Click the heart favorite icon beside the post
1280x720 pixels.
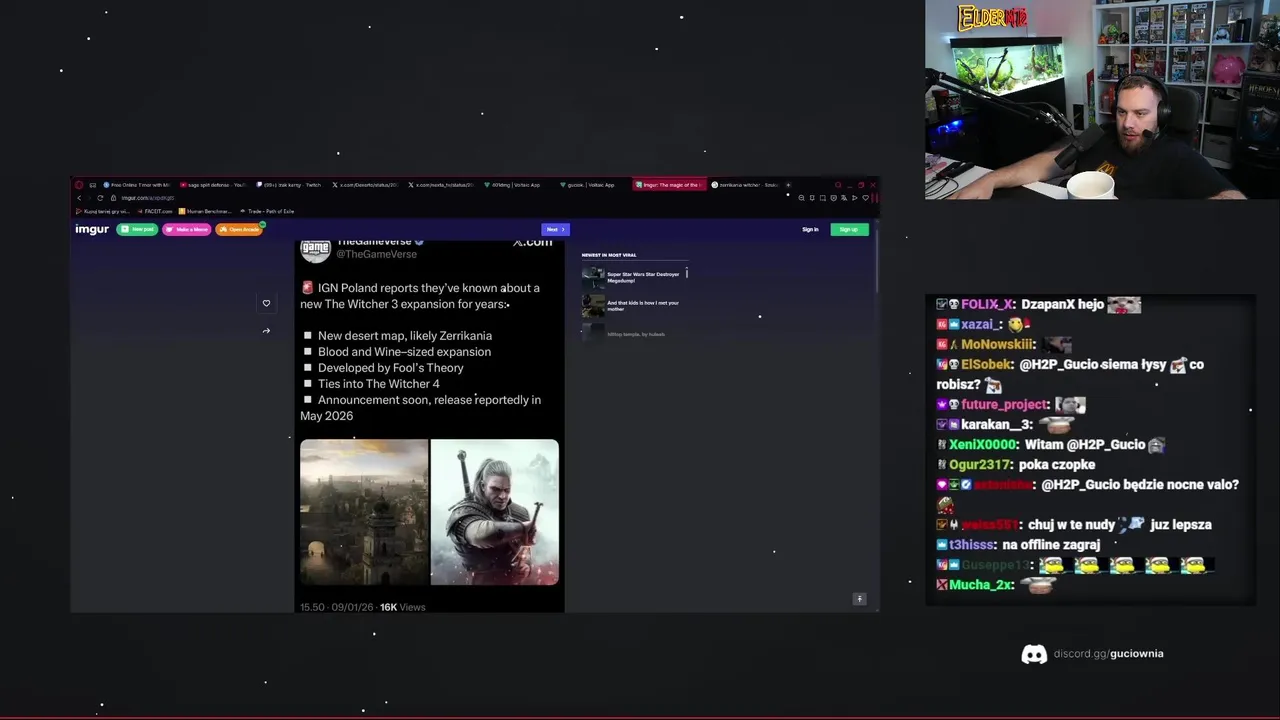coord(266,303)
